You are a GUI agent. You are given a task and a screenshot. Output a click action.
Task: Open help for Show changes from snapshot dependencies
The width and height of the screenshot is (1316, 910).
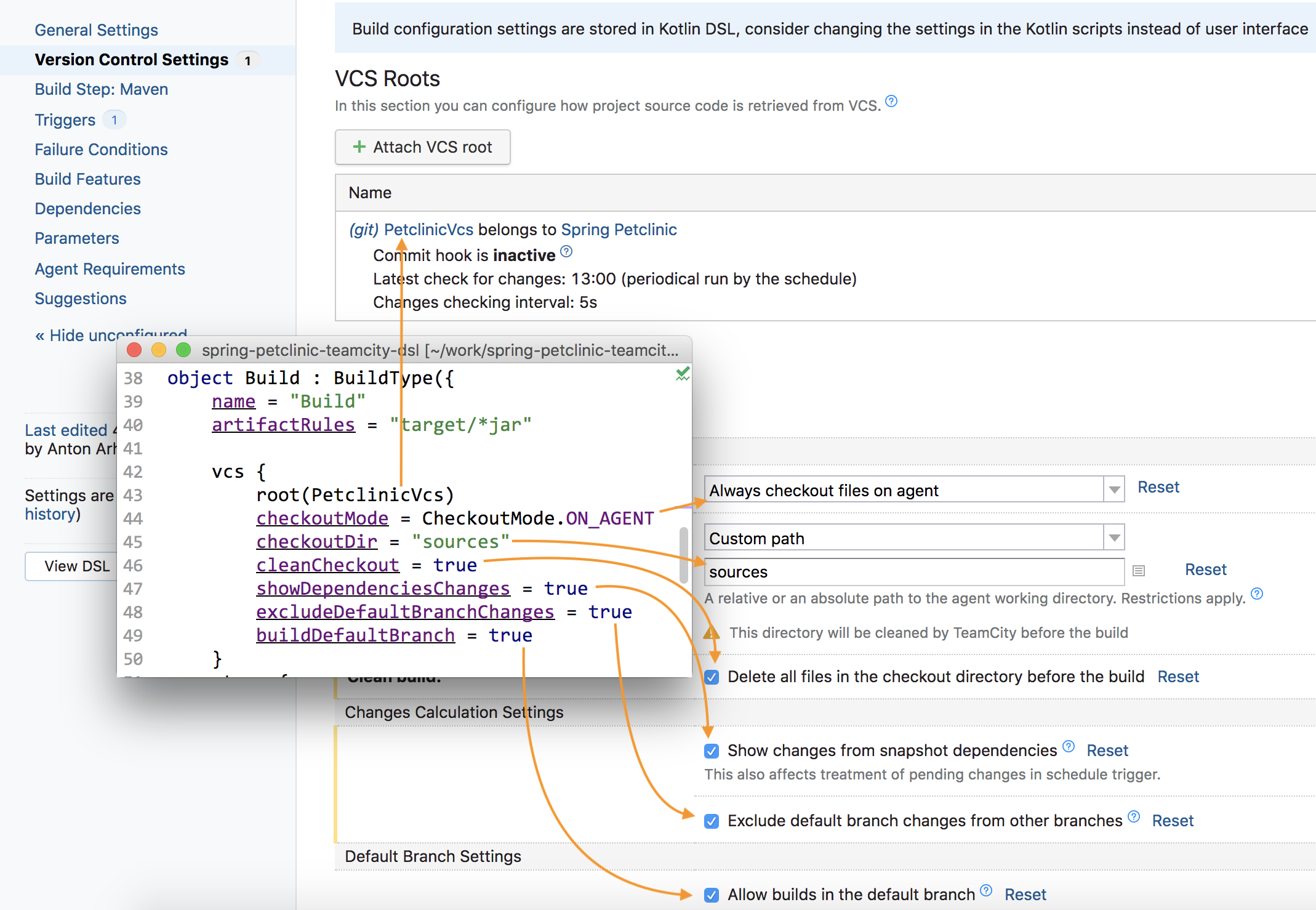1069,746
